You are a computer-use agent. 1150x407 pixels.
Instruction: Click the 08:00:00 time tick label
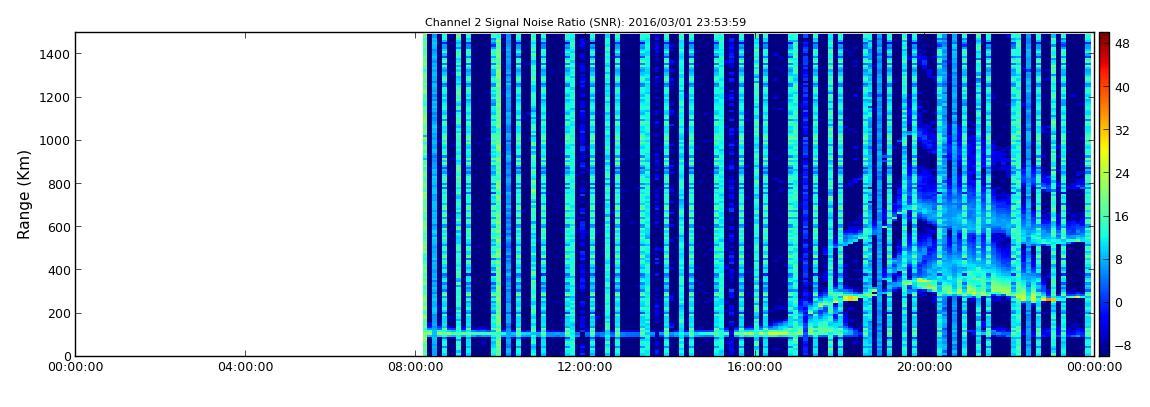click(x=414, y=367)
